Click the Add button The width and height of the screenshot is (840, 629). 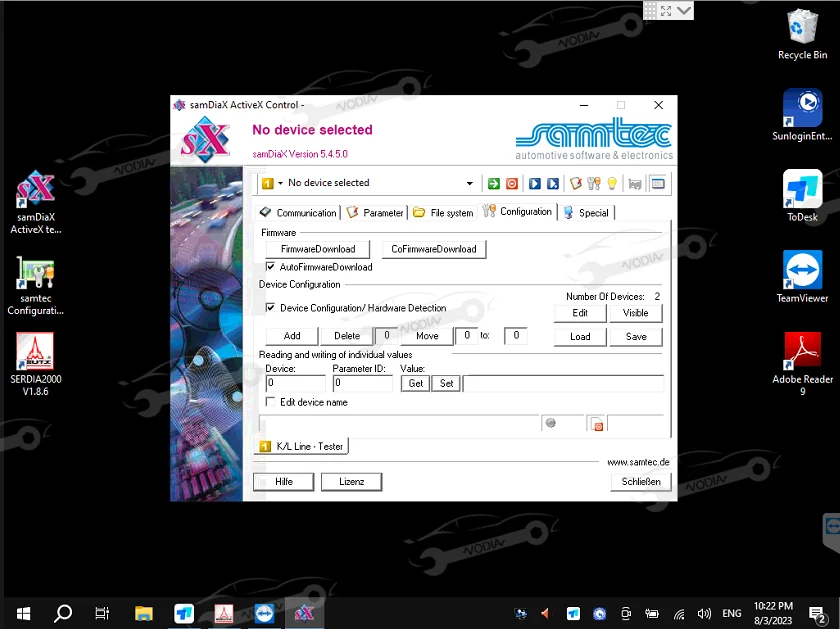292,336
